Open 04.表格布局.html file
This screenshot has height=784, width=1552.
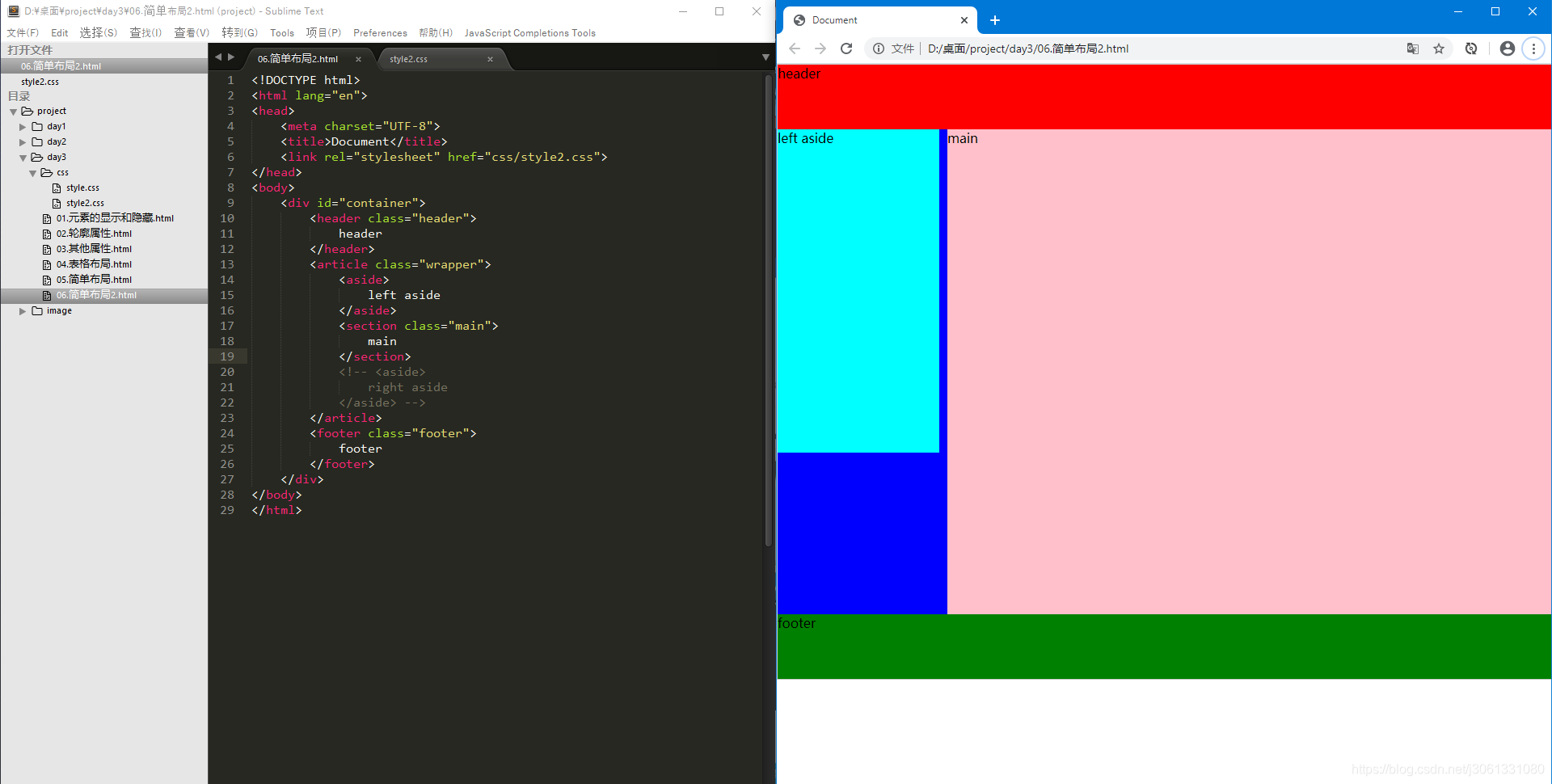94,264
